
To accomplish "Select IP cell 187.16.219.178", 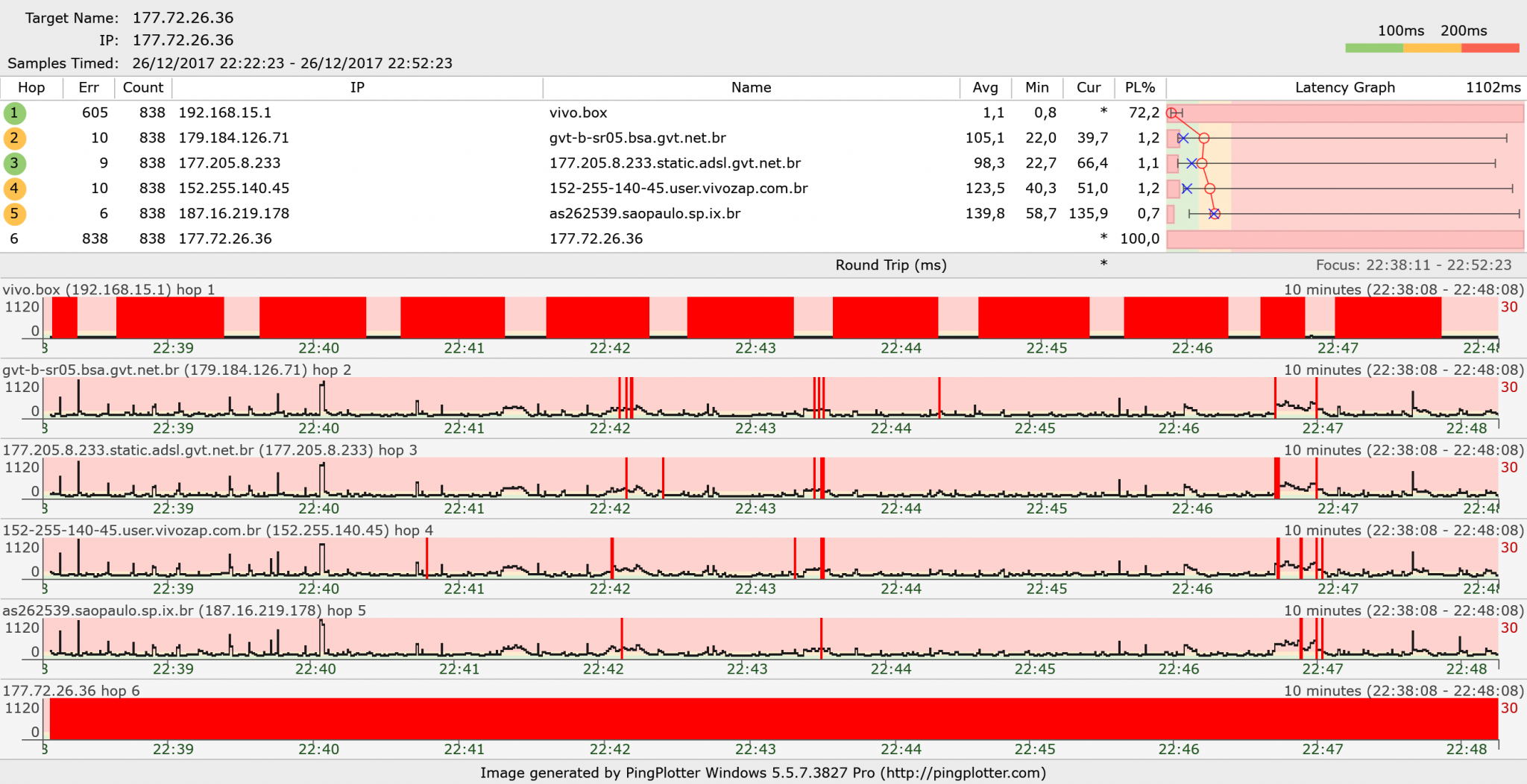I will (x=234, y=214).
